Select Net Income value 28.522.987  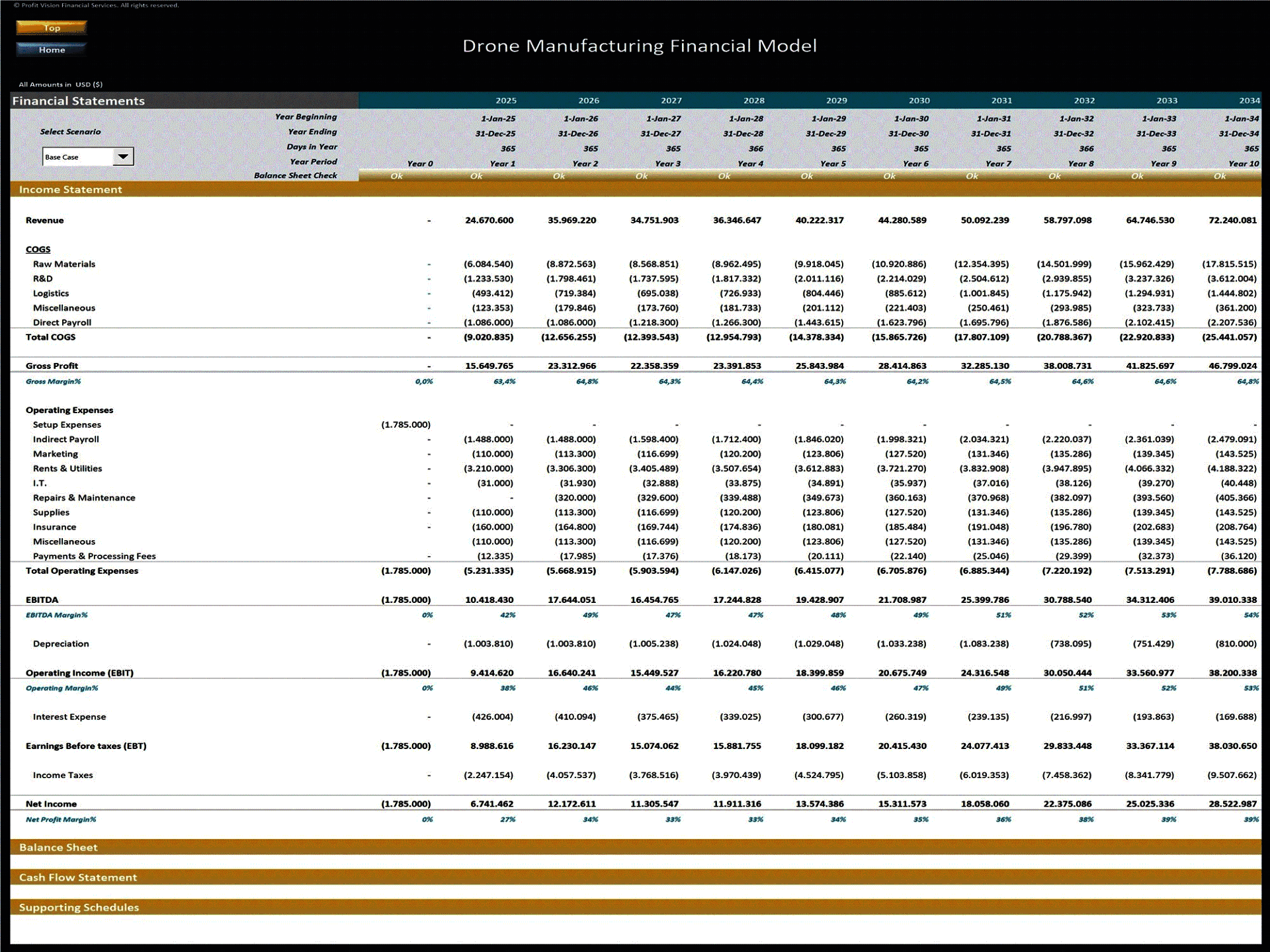pos(1232,804)
